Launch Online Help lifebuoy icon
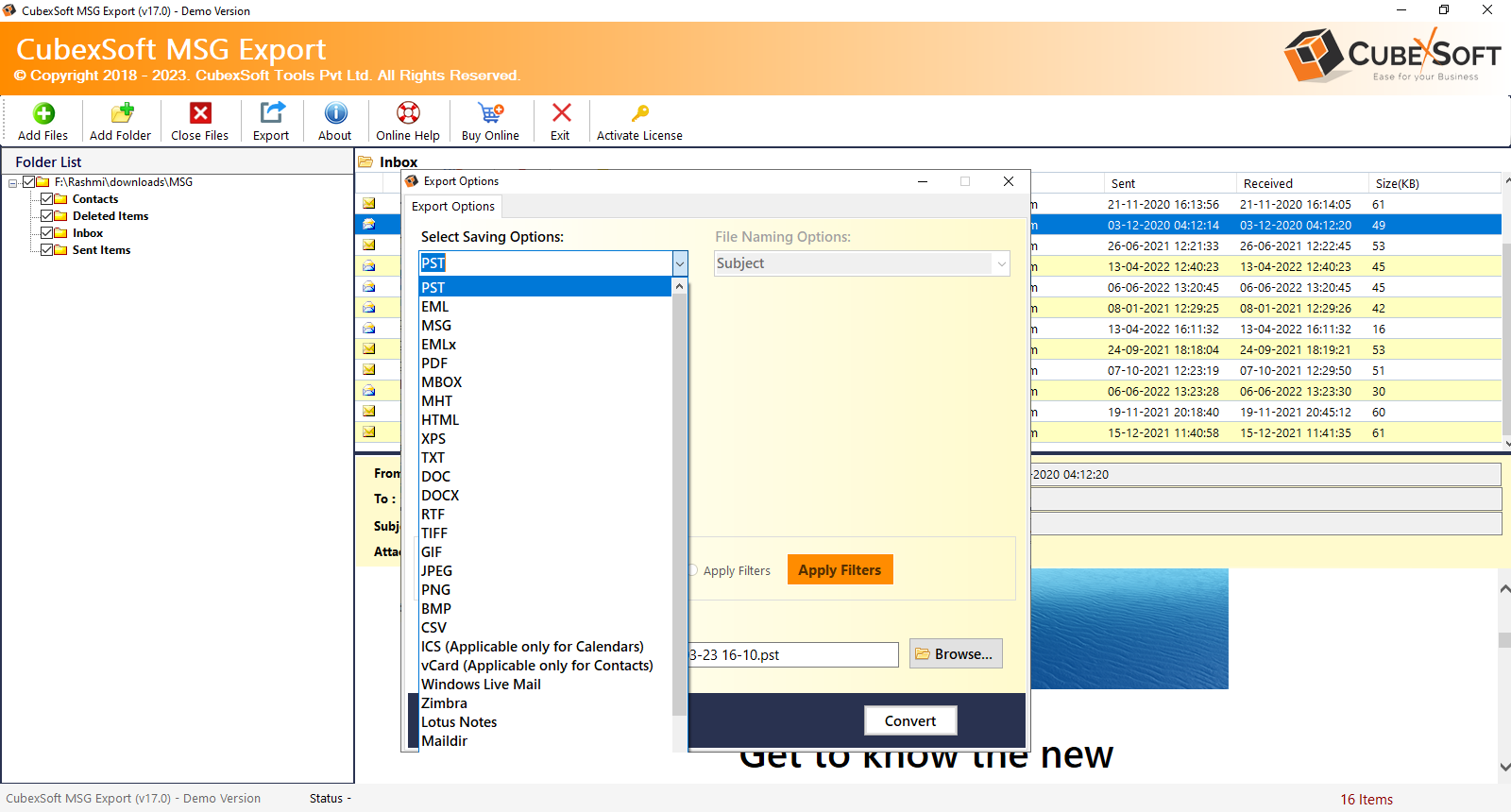Image resolution: width=1511 pixels, height=812 pixels. [x=408, y=114]
